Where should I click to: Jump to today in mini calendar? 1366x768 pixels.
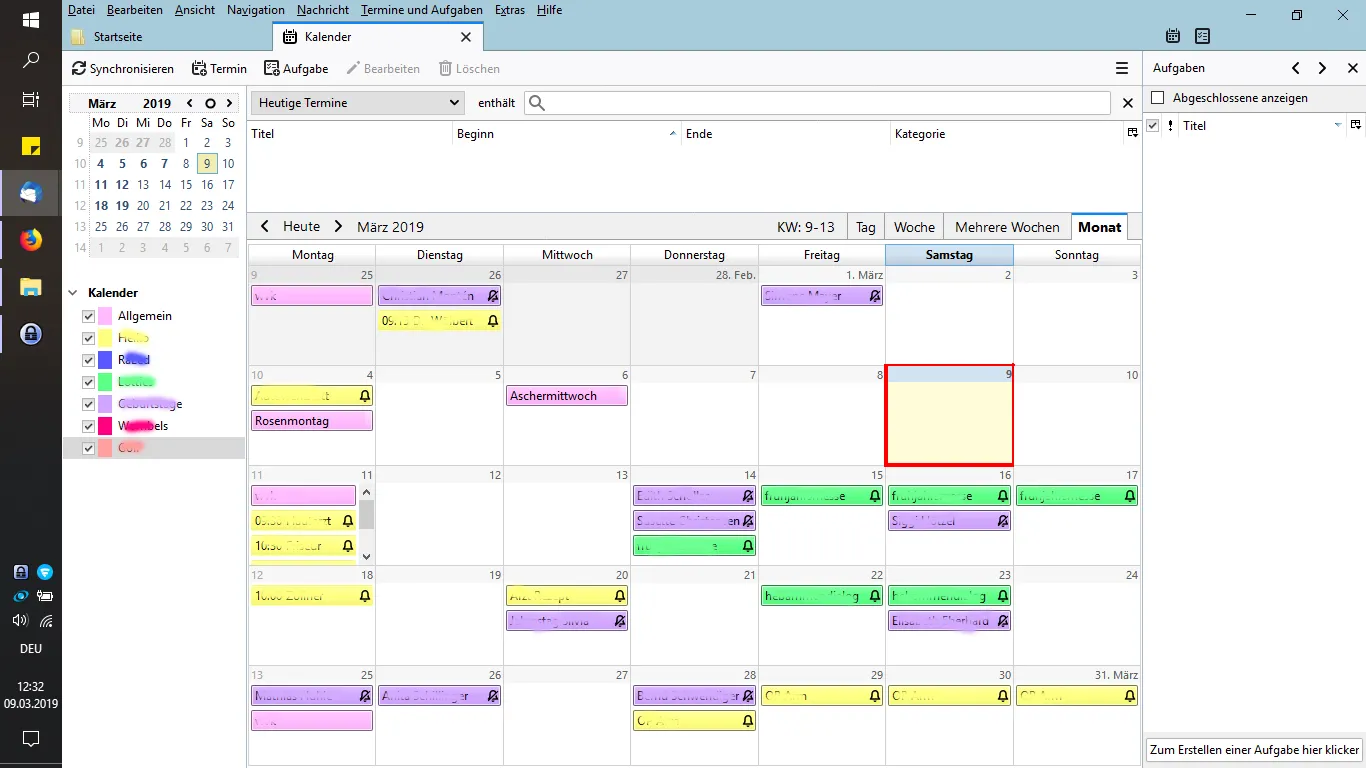[x=210, y=103]
